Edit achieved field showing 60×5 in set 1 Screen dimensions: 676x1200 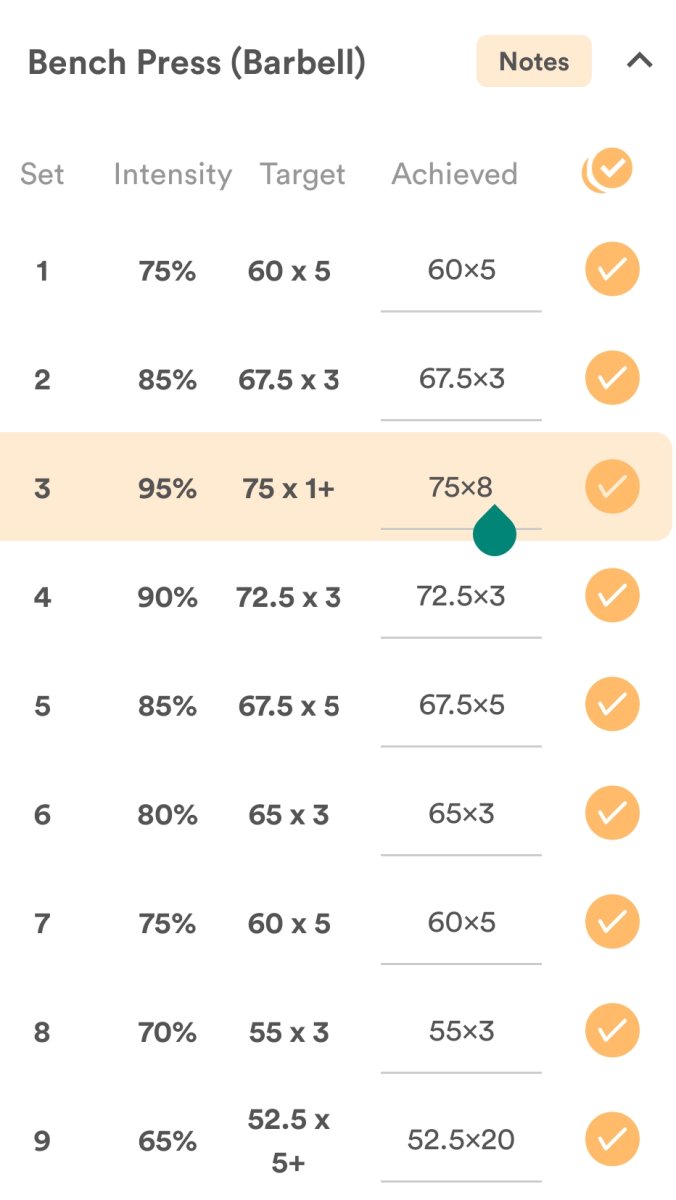point(461,270)
